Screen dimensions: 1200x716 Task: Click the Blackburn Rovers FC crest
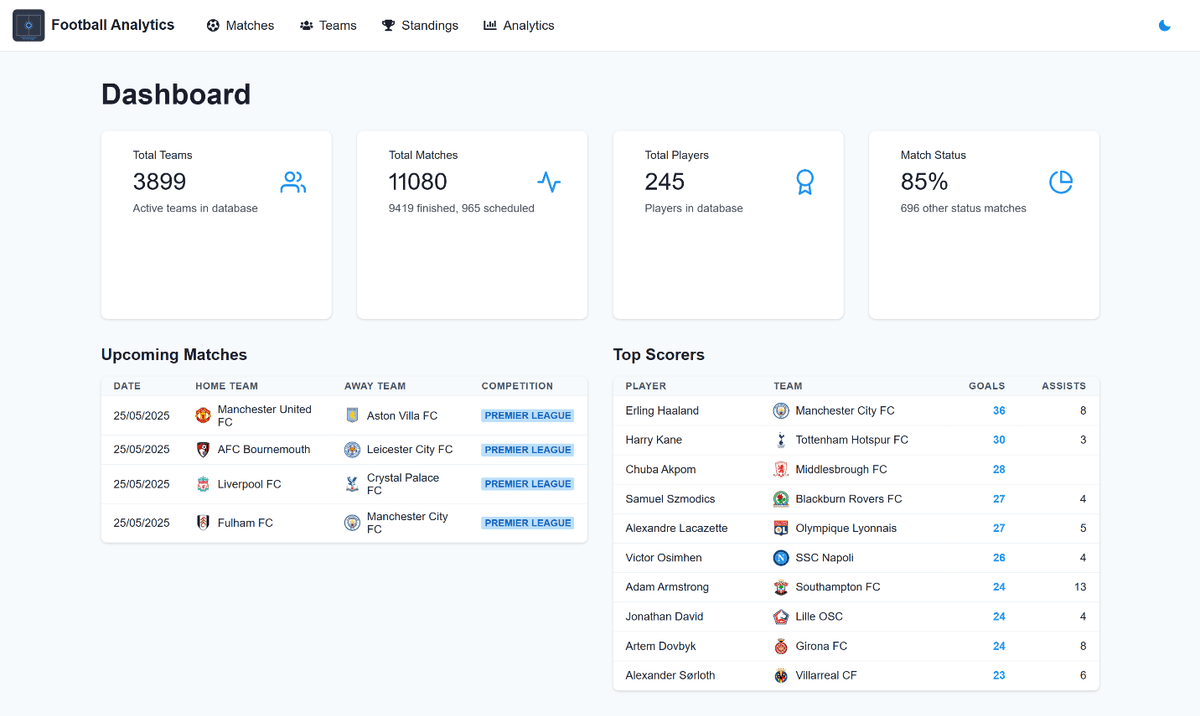(781, 499)
